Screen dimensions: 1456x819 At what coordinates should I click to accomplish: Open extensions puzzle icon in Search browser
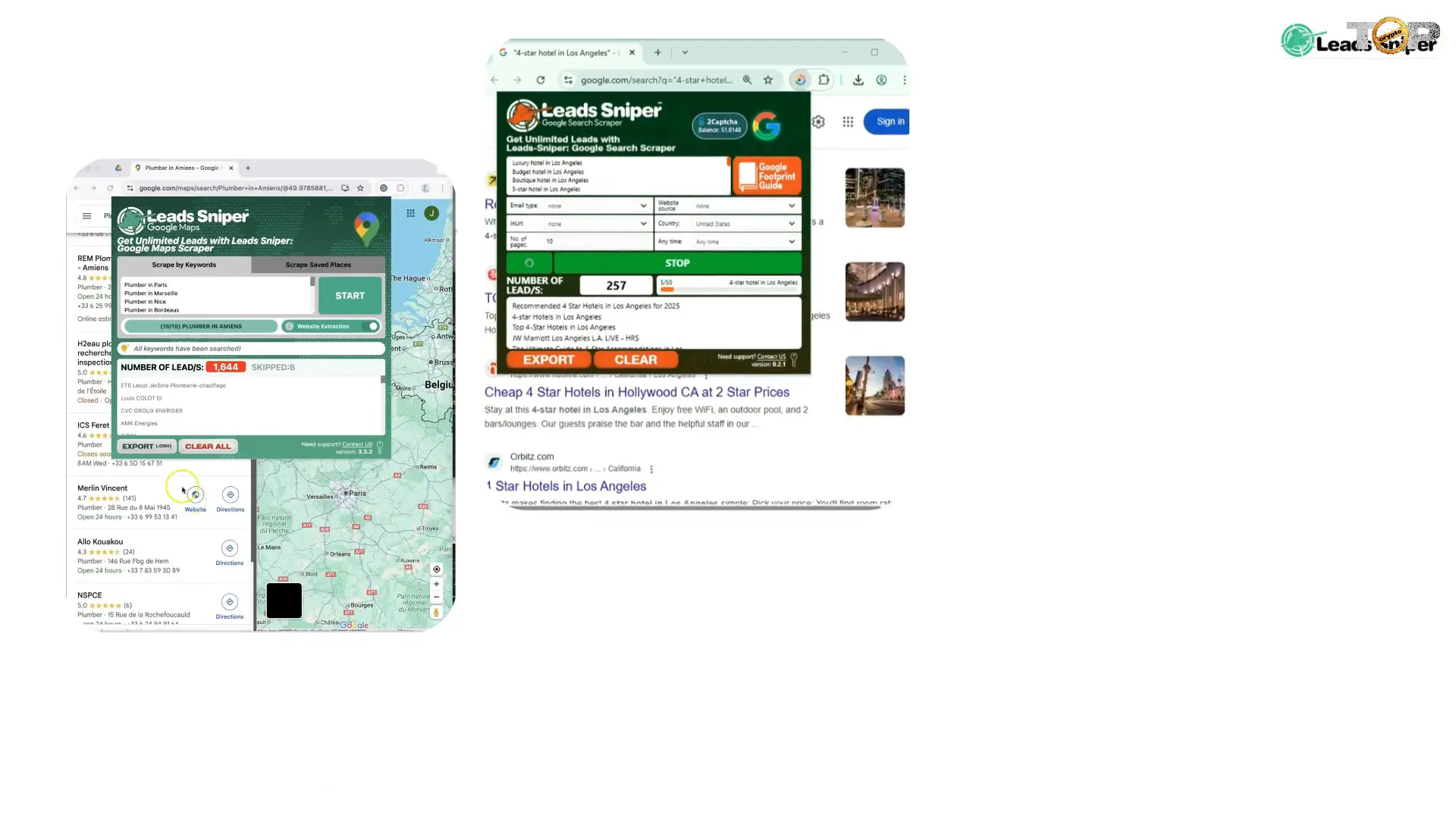point(824,80)
